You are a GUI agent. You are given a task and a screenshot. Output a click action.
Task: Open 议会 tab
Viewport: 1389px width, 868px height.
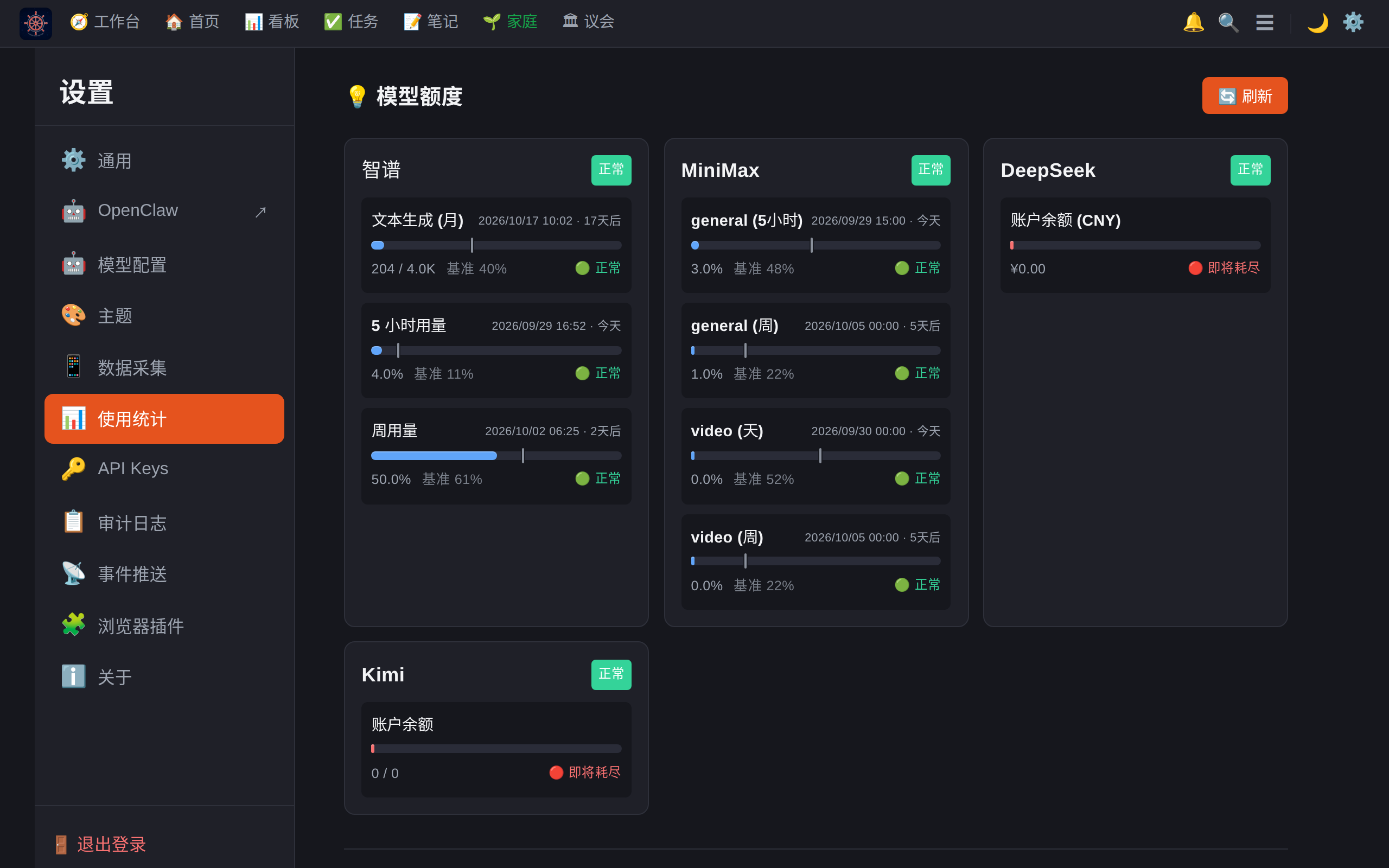pyautogui.click(x=588, y=22)
